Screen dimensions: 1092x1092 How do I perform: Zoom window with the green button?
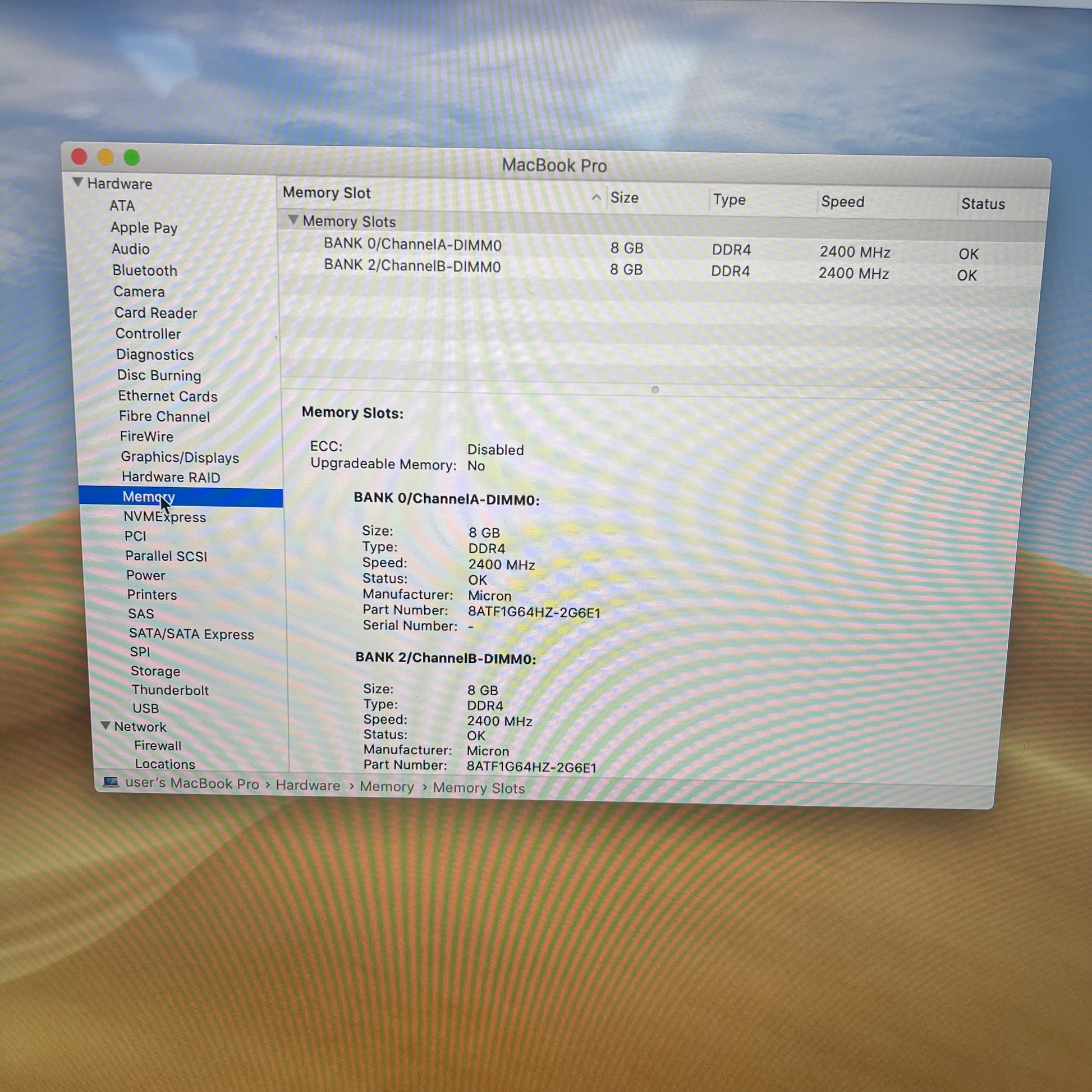(132, 158)
